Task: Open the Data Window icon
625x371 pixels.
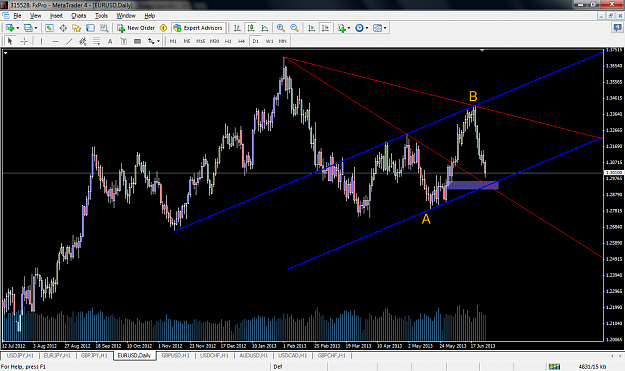Action: 63,28
